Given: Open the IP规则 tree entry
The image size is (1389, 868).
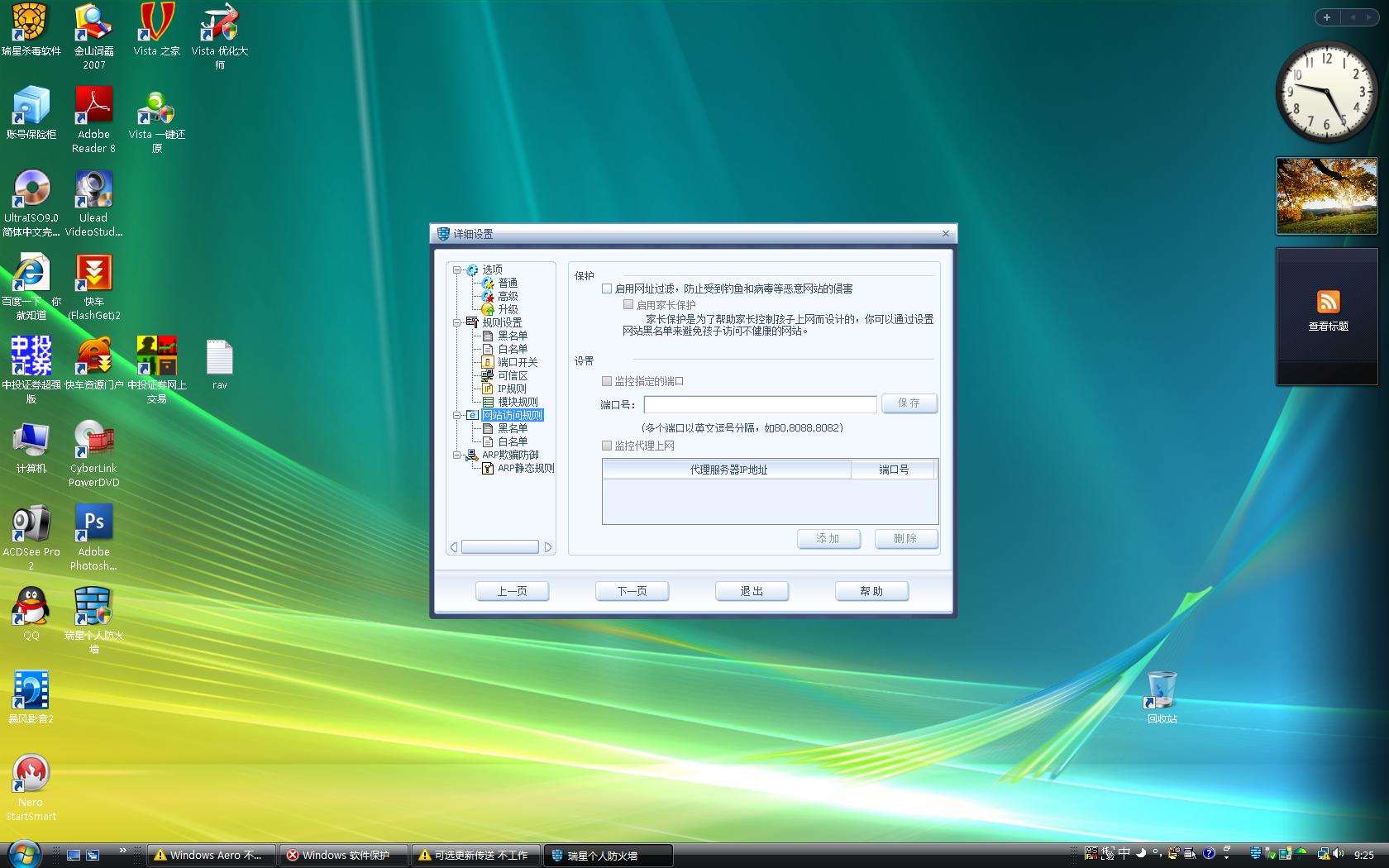Looking at the screenshot, I should 511,389.
